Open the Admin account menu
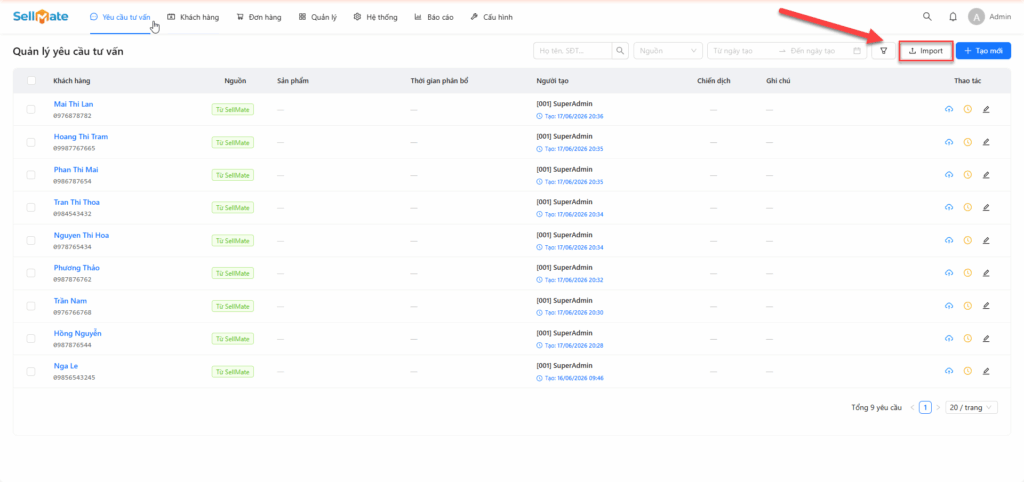The width and height of the screenshot is (1024, 482). [989, 17]
